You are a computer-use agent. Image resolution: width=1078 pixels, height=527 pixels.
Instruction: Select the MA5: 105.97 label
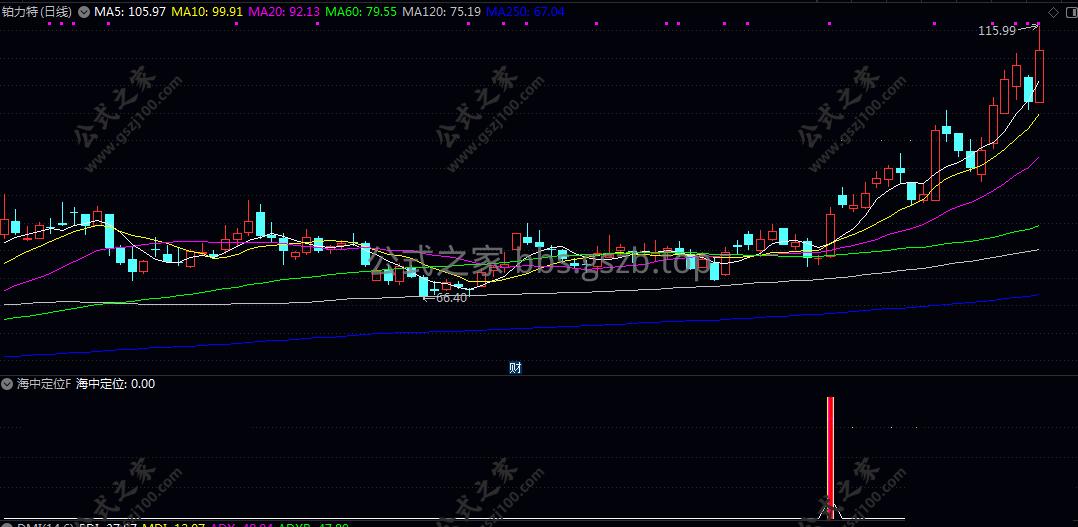click(x=130, y=12)
